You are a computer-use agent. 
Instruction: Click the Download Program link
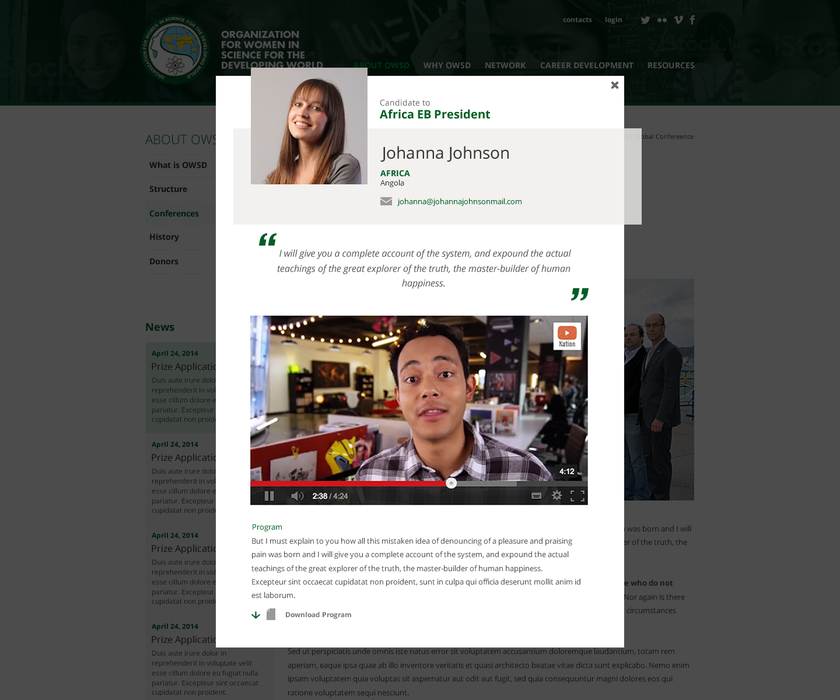317,614
